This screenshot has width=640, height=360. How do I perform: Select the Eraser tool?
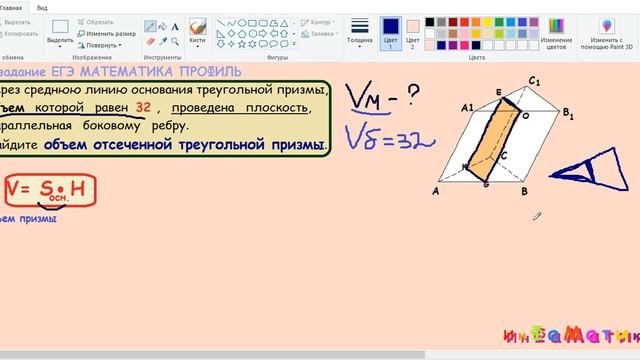coord(150,41)
